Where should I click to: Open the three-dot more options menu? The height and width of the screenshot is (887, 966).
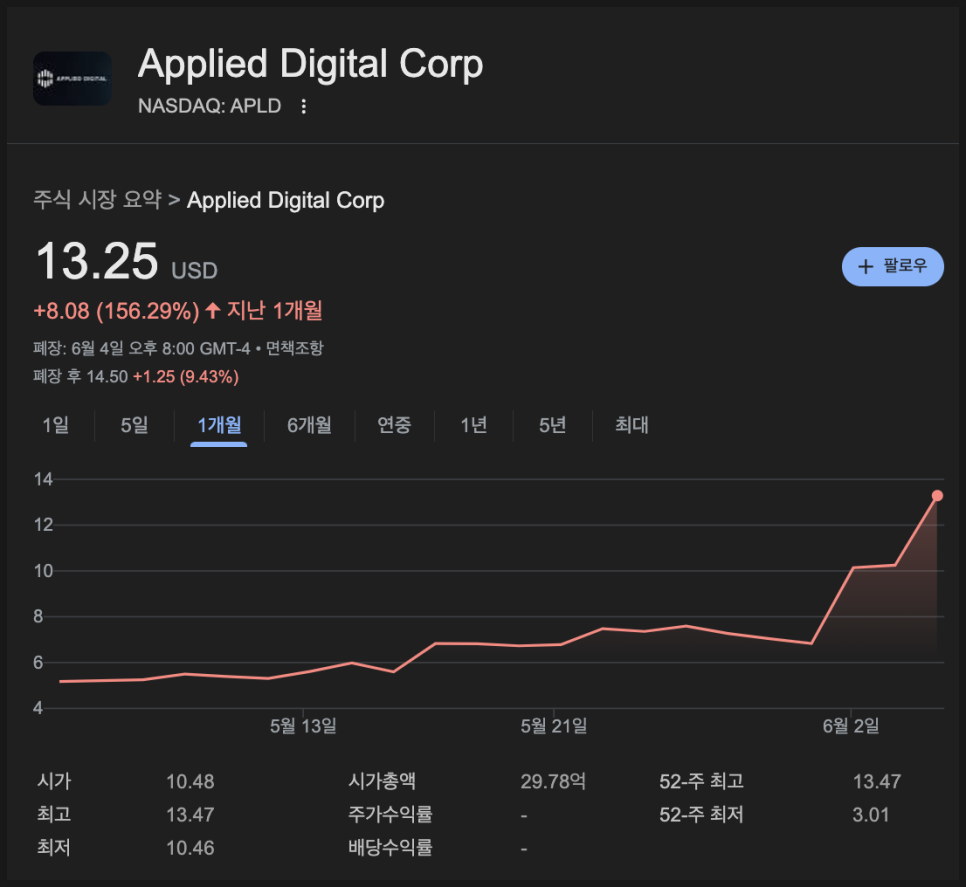tap(303, 107)
